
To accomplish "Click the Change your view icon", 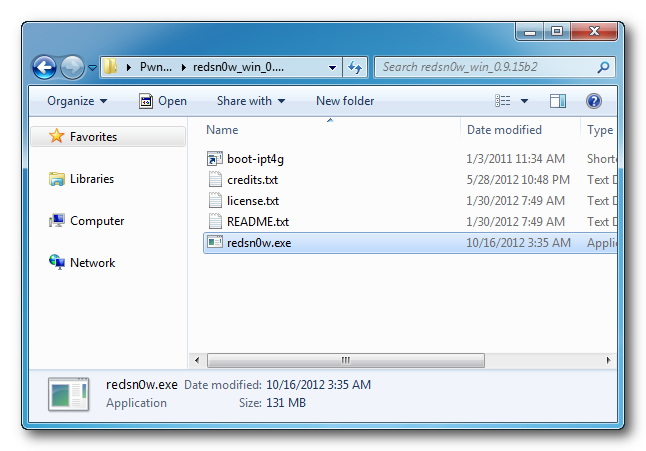I will coord(503,101).
